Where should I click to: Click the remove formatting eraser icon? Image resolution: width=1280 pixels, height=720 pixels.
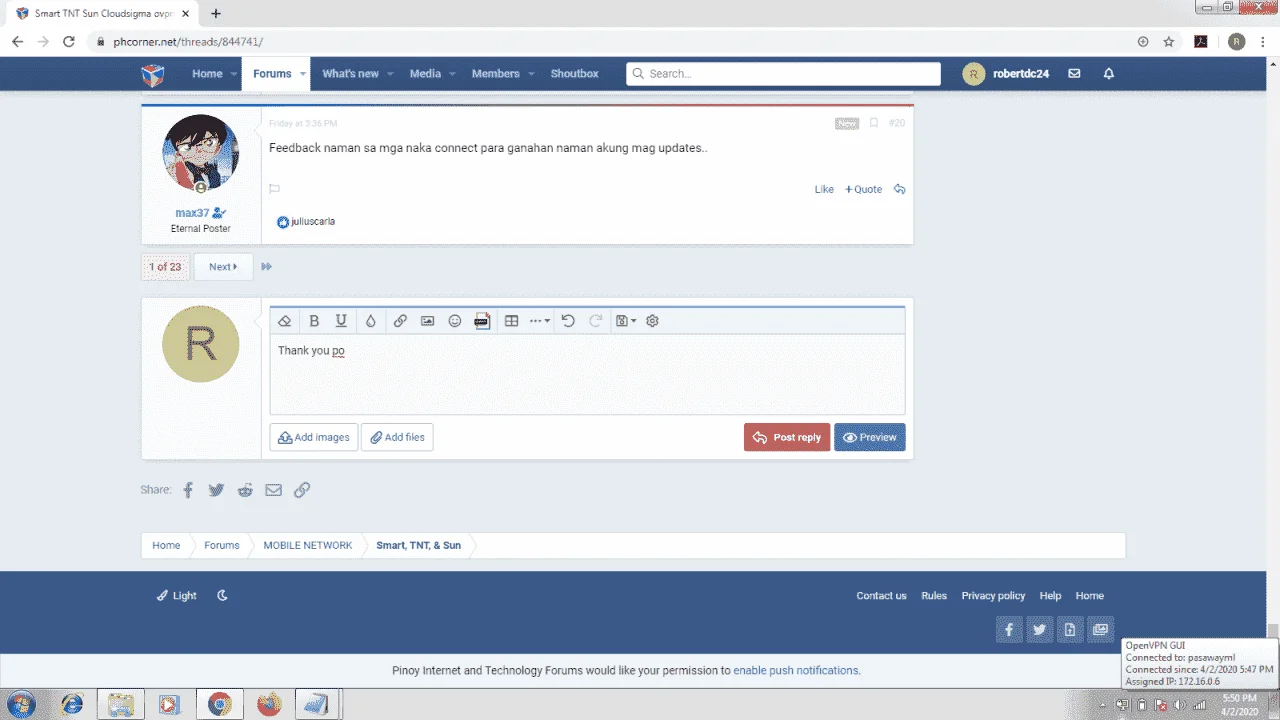(x=284, y=321)
